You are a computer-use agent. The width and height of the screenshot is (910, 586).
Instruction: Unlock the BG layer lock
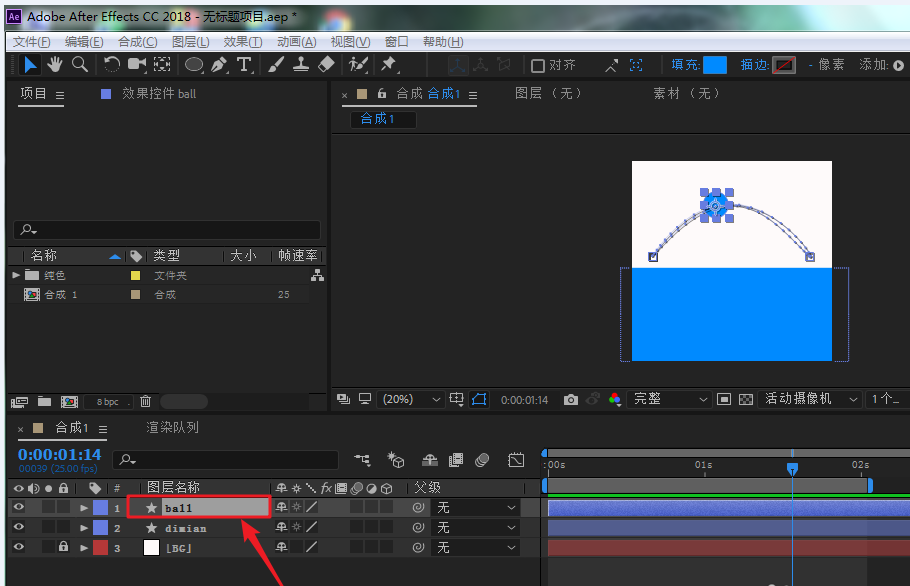coord(63,547)
